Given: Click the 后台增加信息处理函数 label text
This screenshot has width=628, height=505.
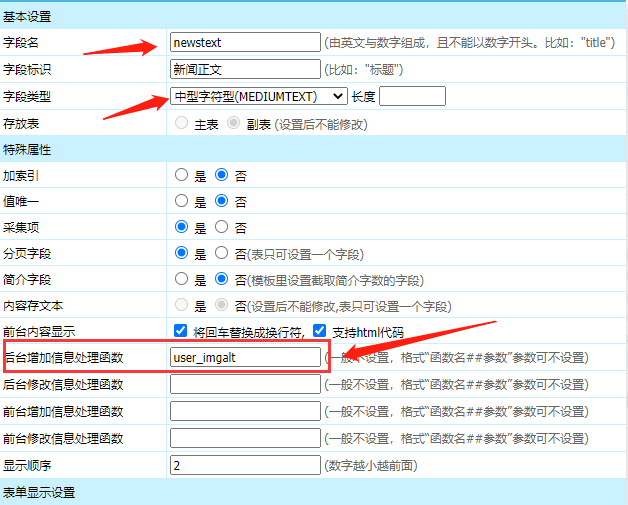Looking at the screenshot, I should [64, 358].
